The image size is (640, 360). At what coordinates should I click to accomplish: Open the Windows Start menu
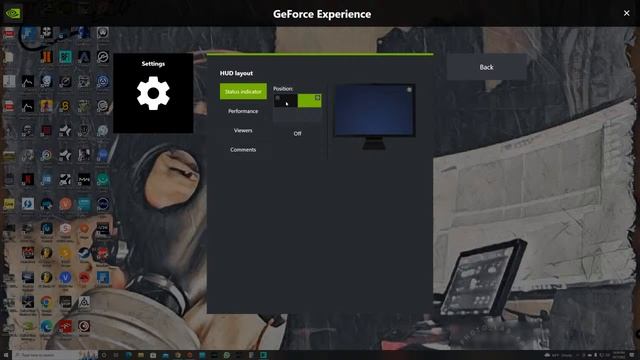click(x=6, y=355)
